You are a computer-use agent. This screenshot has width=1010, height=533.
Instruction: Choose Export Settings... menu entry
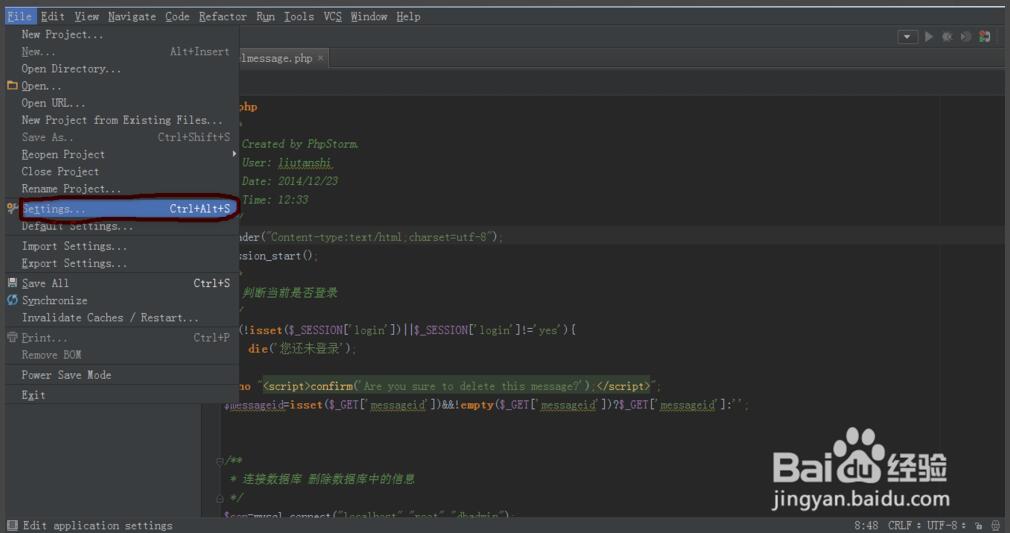[122, 263]
